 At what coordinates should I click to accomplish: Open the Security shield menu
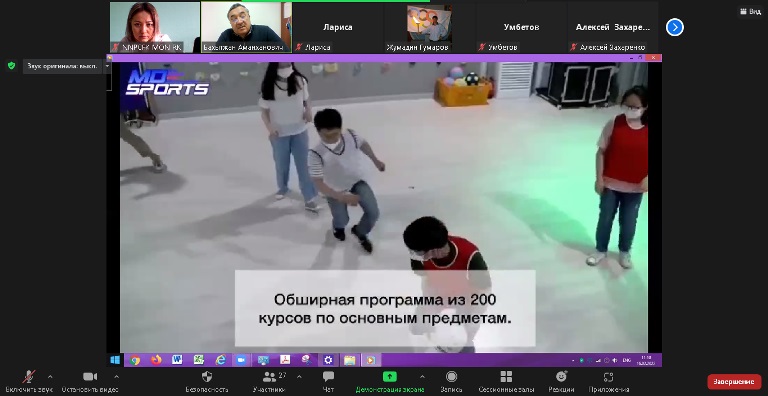[x=207, y=376]
